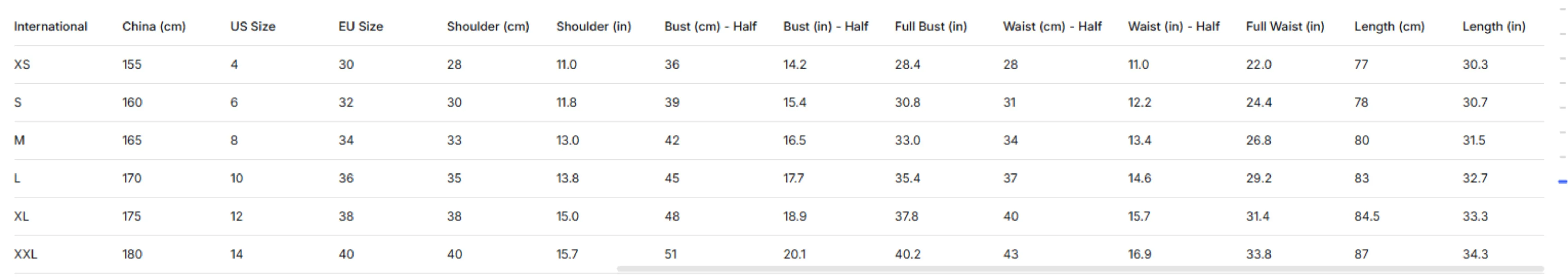Screen dimensions: 1568x277
Task: Click the US Size header
Action: click(x=253, y=27)
